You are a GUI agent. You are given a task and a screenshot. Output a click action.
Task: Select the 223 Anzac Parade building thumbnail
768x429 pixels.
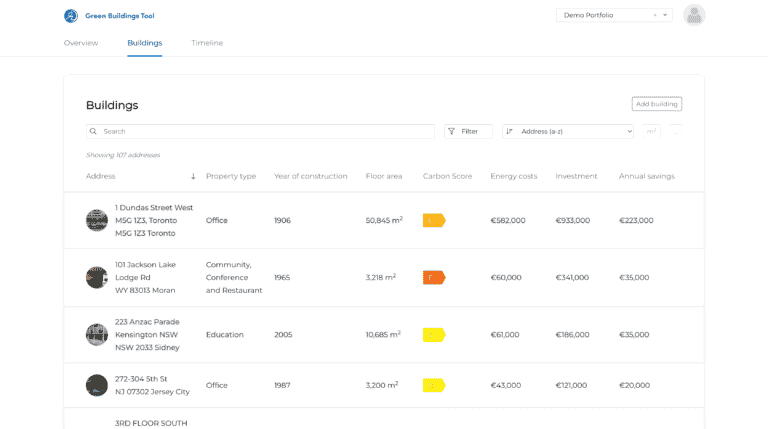[97, 335]
